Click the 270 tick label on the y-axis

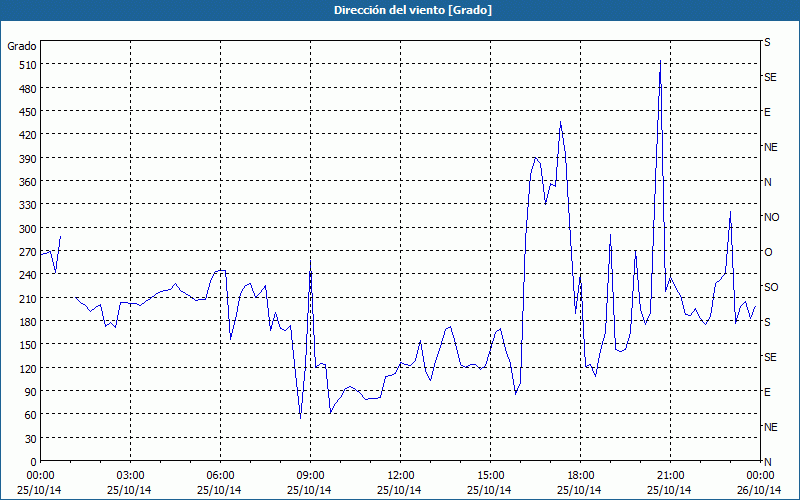pos(24,251)
